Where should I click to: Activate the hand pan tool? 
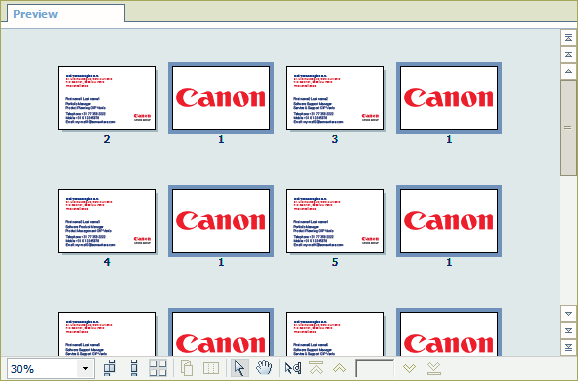[x=264, y=368]
